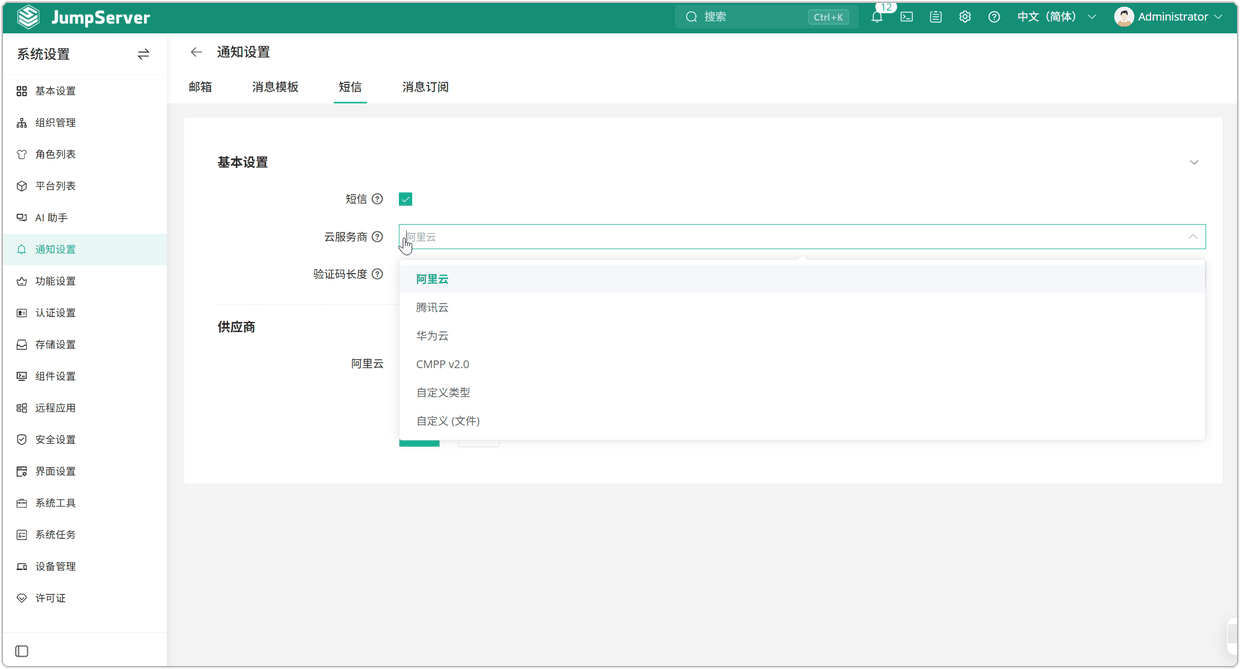Viewport: 1240px width, 669px height.
Task: Click the help icon next to 云服务商
Action: (x=377, y=237)
